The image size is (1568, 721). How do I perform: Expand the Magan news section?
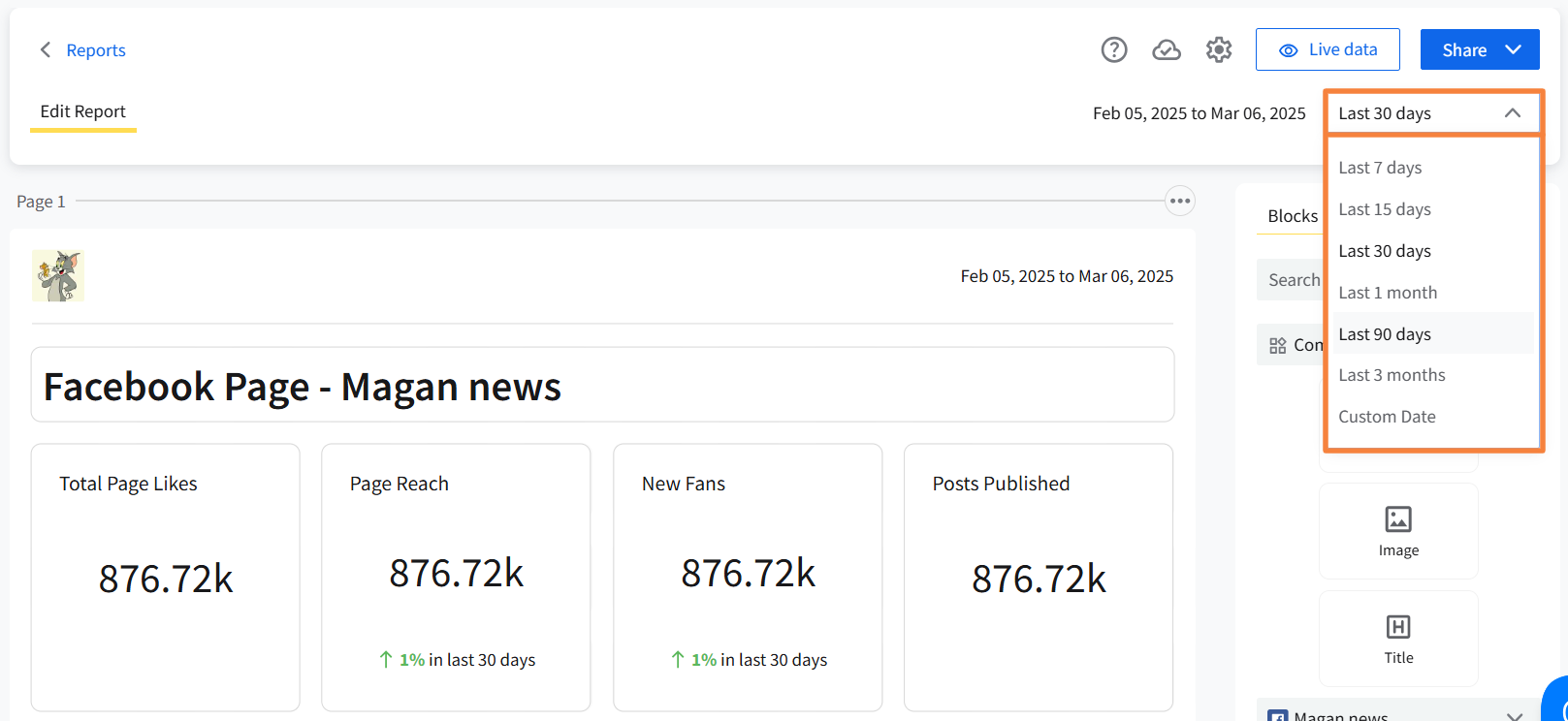1514,715
